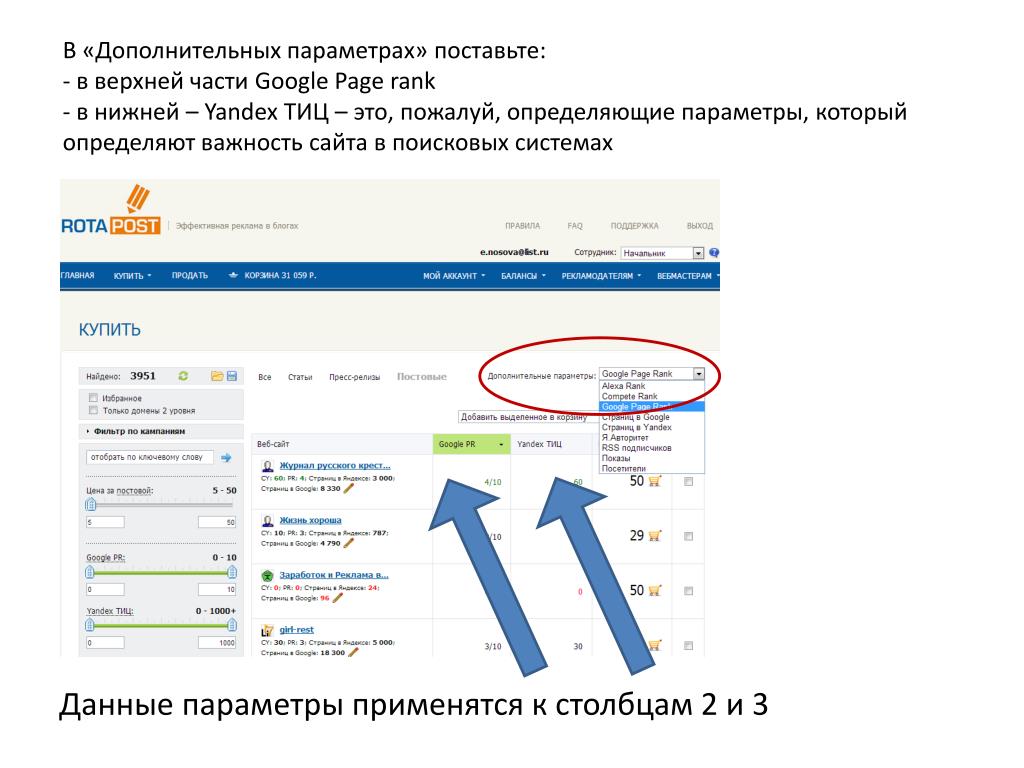Choose Alexa Rank from the list
This screenshot has width=1024, height=768.
pos(652,386)
